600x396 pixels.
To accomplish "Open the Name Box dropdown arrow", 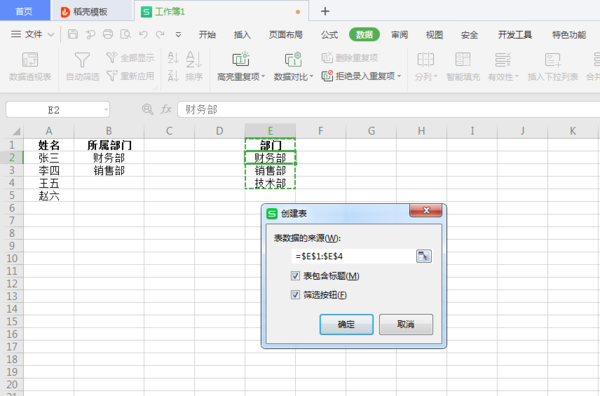I will coord(106,110).
